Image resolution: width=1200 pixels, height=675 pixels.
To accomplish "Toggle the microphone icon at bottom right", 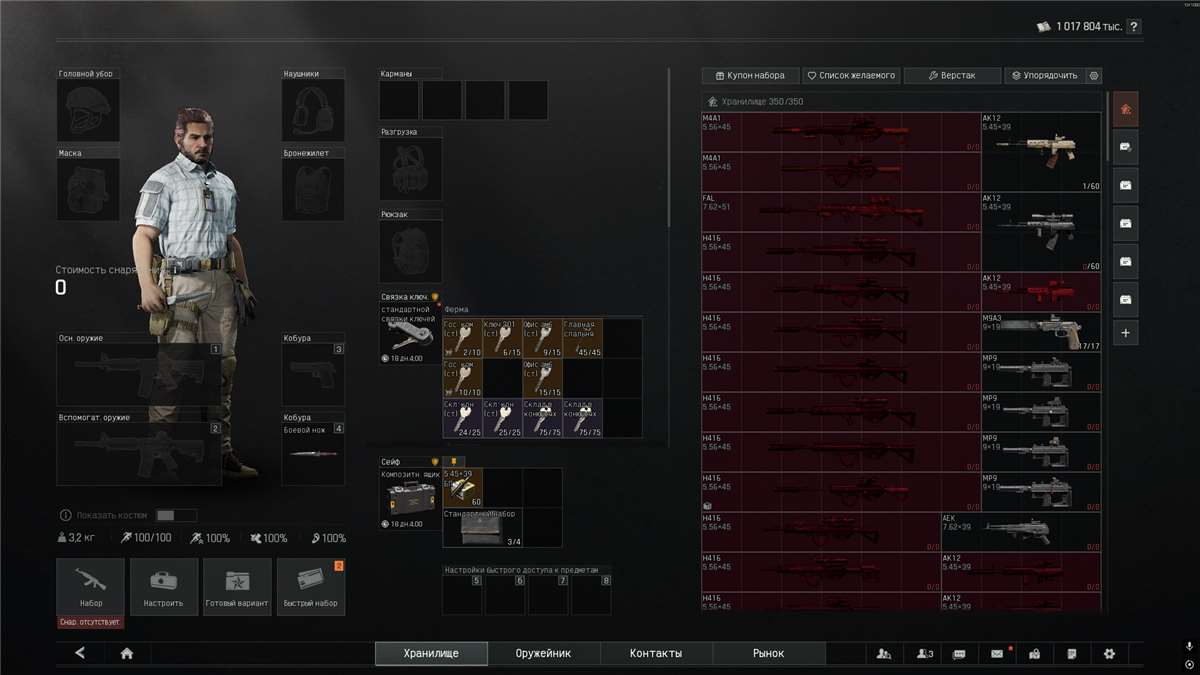I will (x=1188, y=647).
